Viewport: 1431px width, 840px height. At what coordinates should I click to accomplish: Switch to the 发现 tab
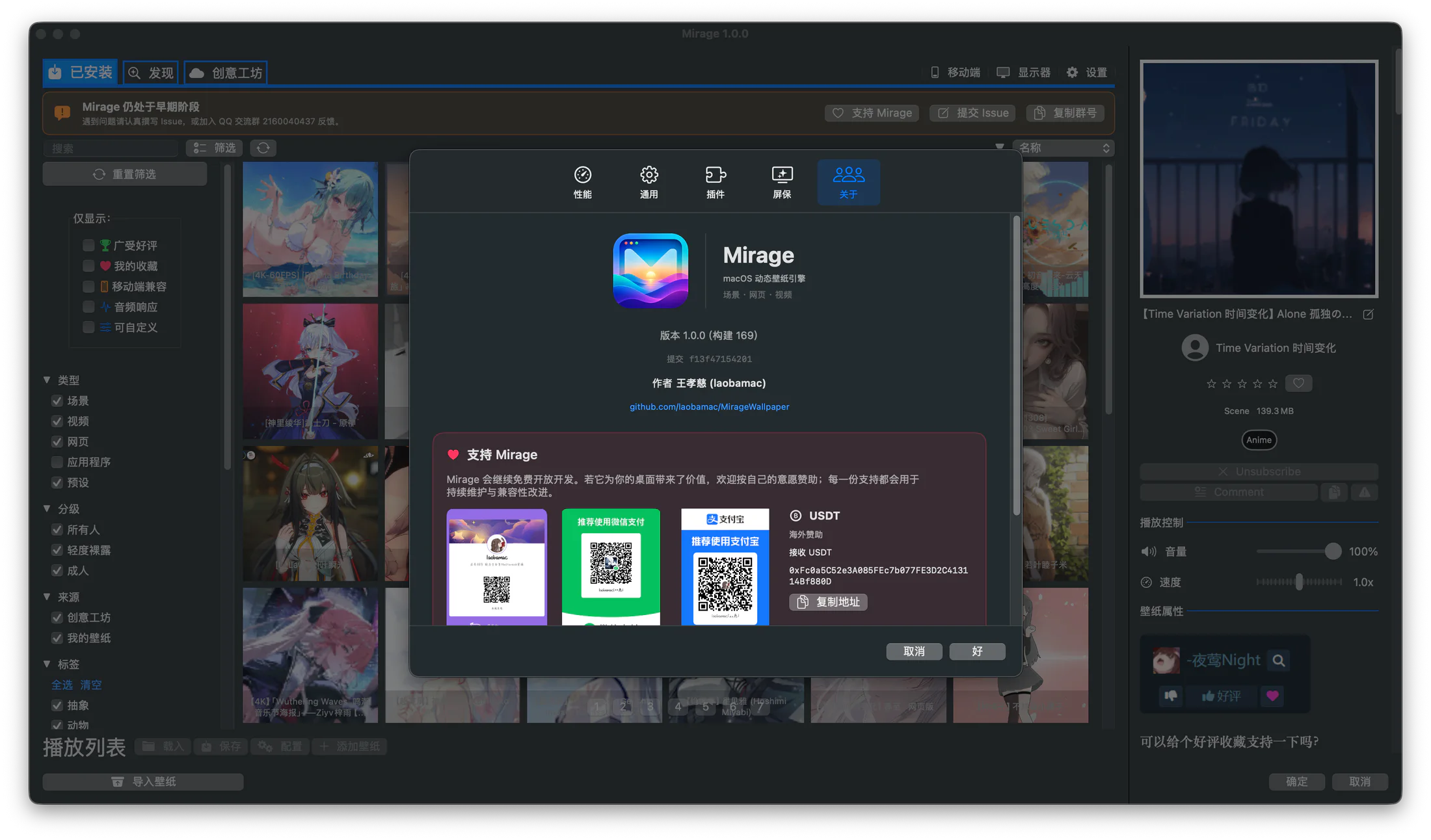point(151,73)
